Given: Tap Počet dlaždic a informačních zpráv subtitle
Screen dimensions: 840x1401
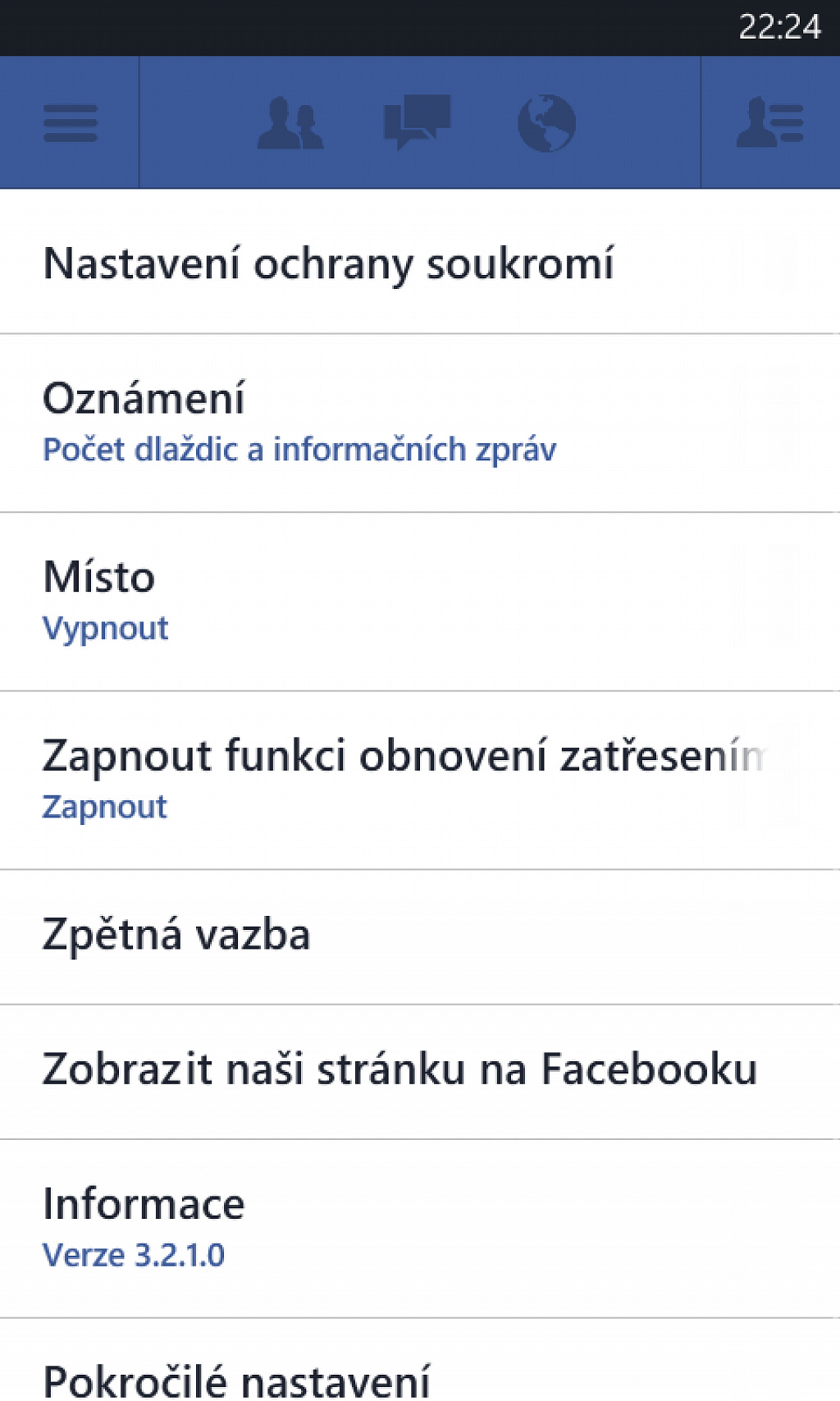Looking at the screenshot, I should pos(299,450).
